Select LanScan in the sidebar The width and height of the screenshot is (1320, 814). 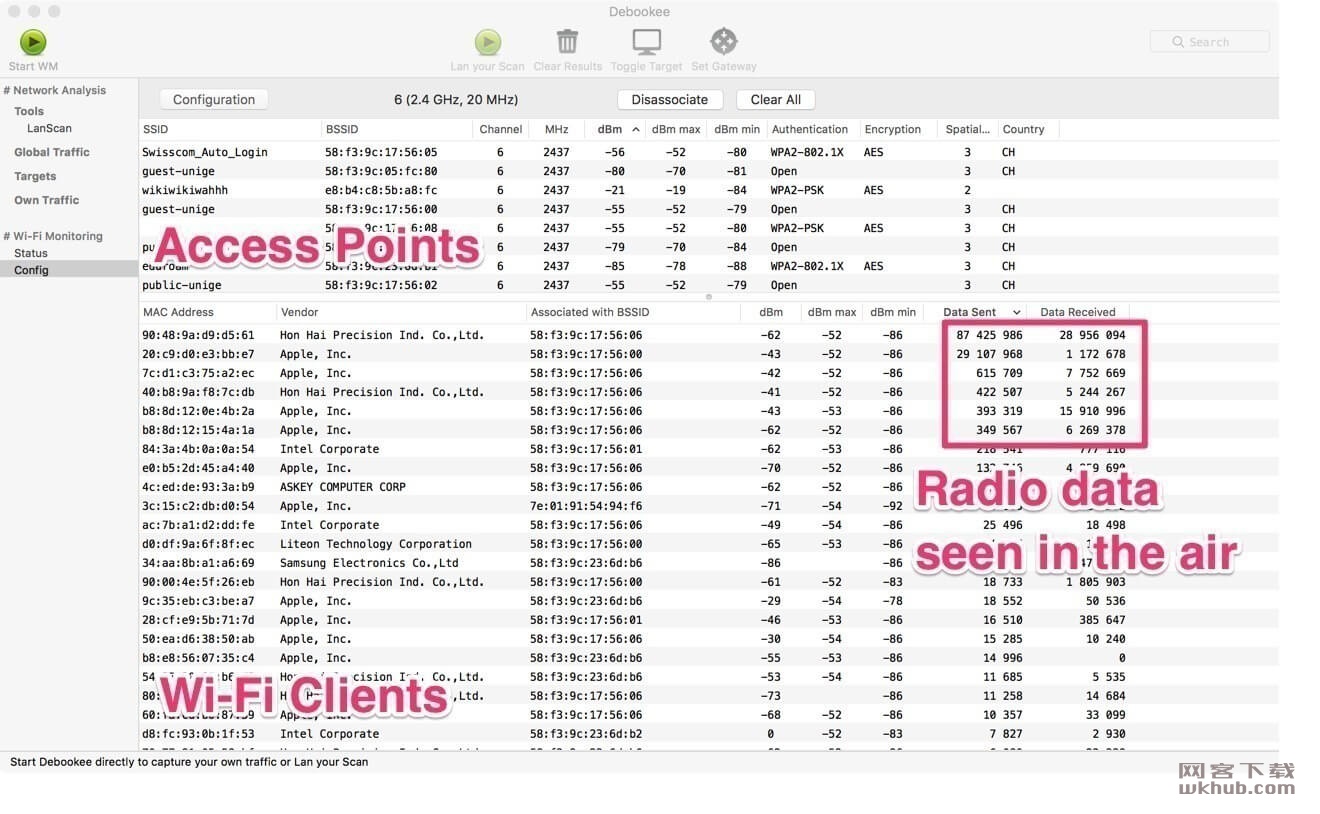pos(49,128)
